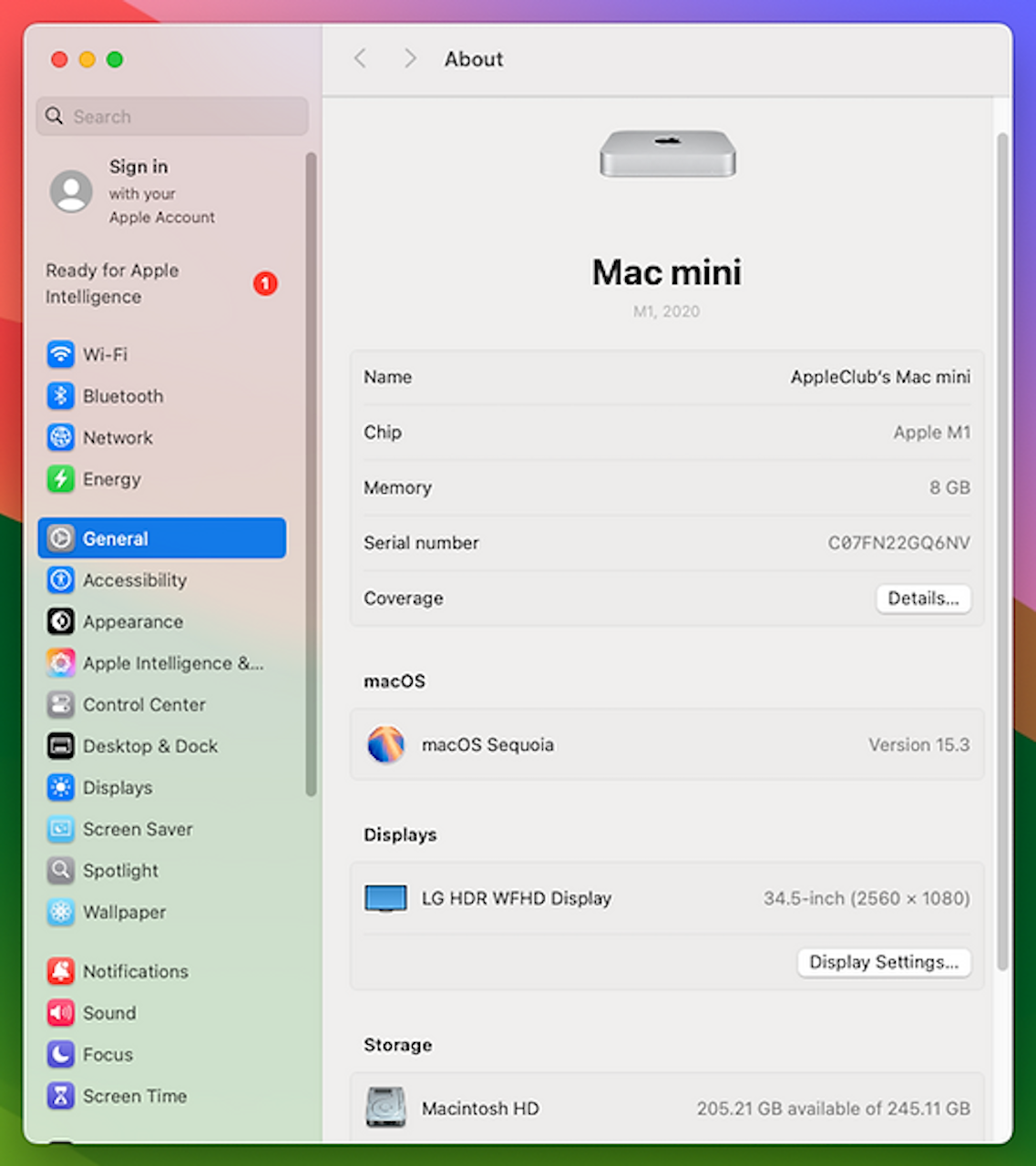This screenshot has height=1166, width=1036.
Task: Open Control Center settings
Action: coord(162,704)
